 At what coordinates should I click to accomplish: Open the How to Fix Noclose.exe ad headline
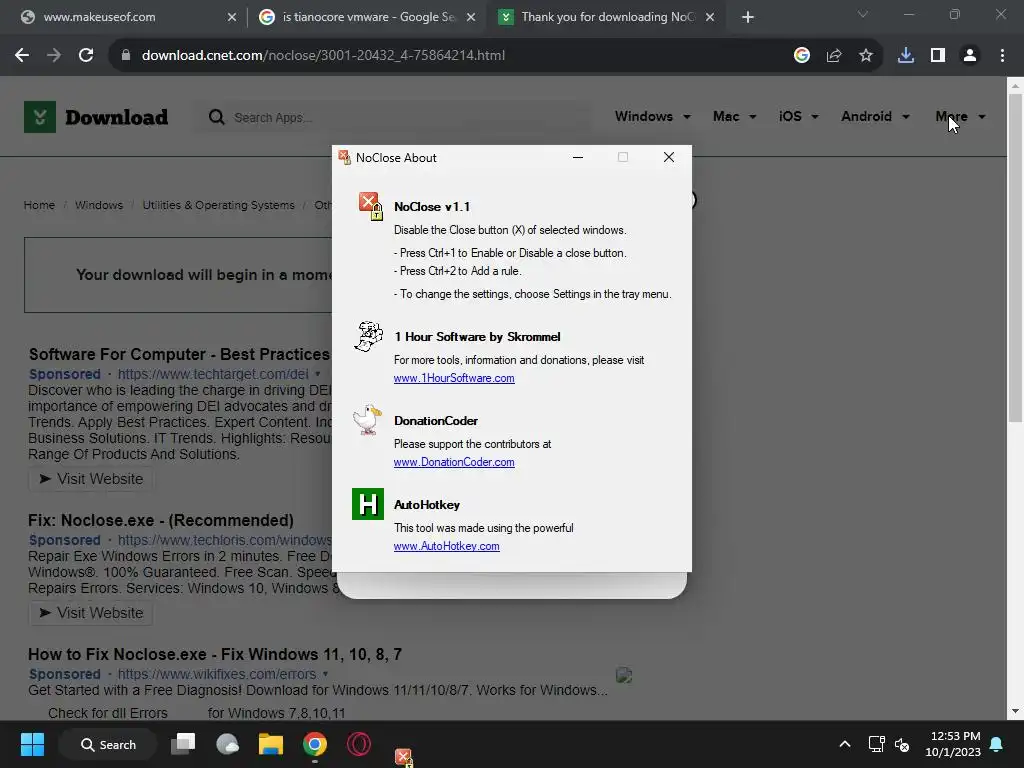[215, 654]
